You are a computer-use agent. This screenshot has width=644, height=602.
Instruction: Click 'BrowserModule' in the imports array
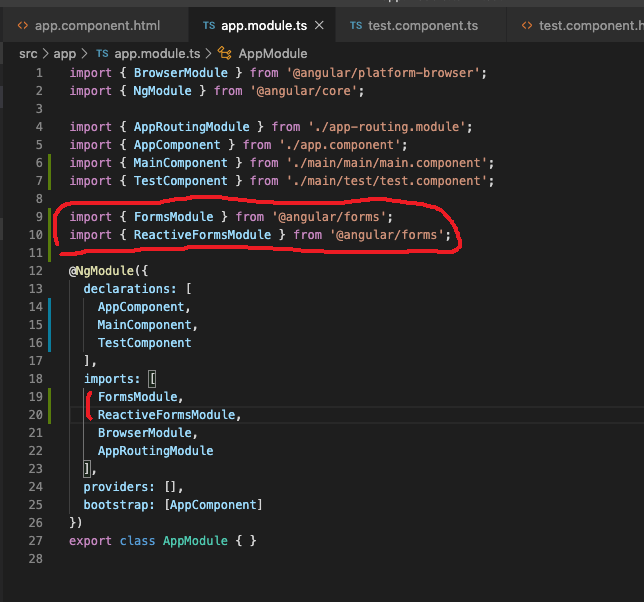pos(145,433)
